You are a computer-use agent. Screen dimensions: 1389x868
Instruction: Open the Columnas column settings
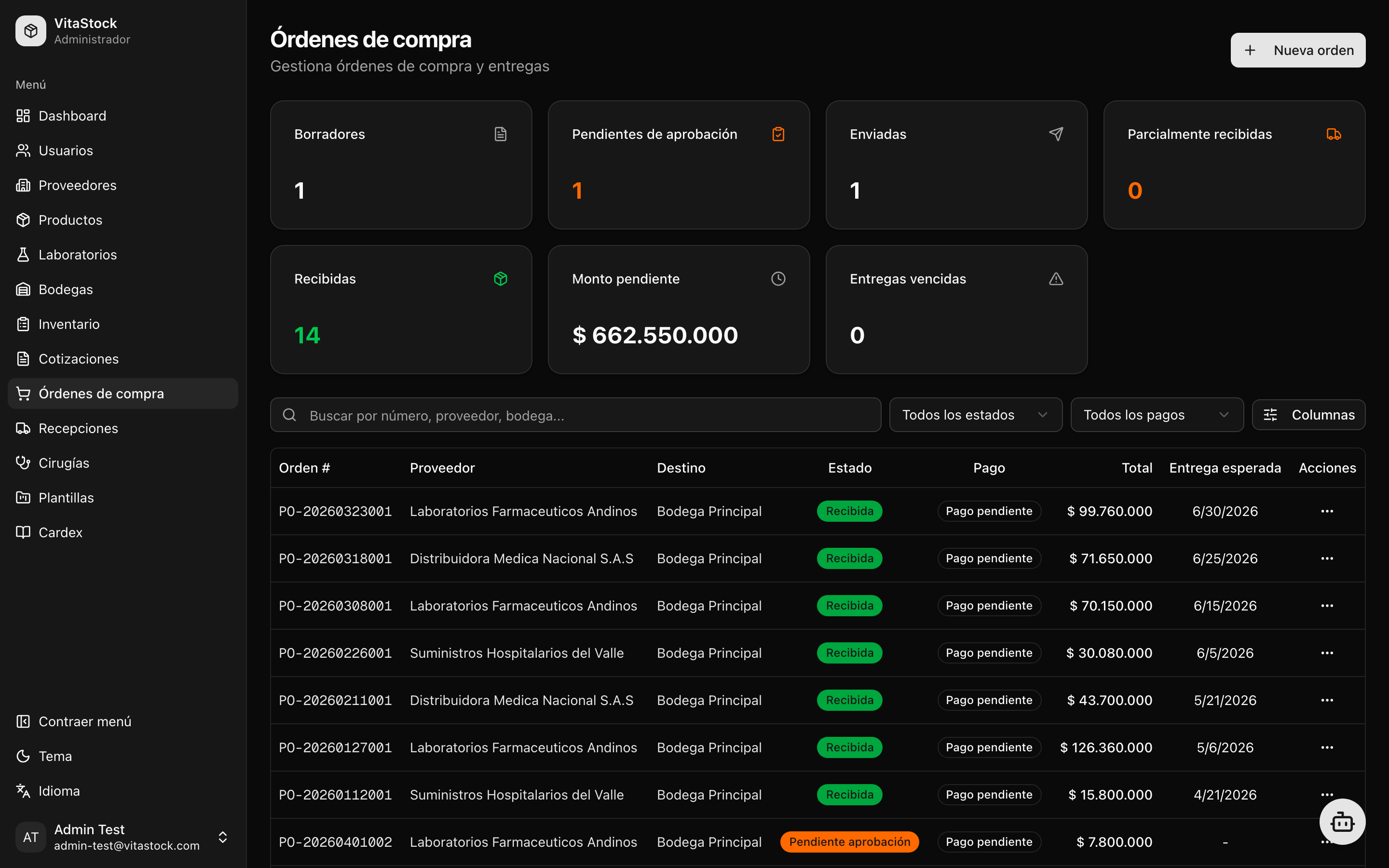(1308, 415)
